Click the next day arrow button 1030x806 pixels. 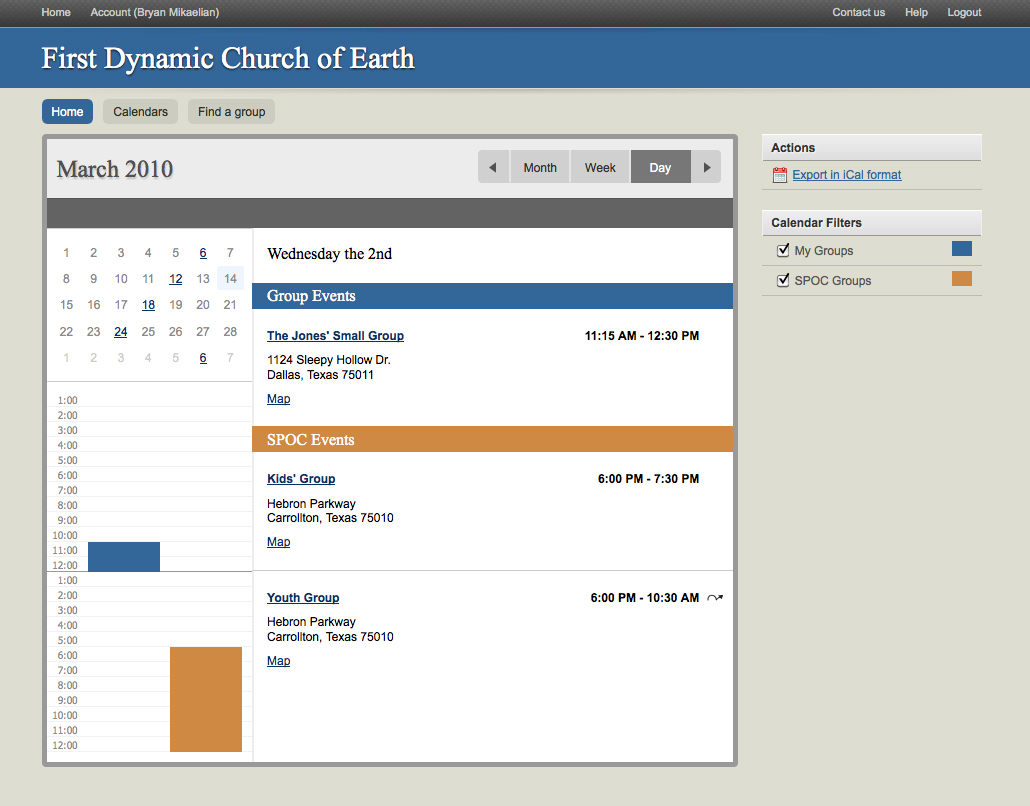pos(706,167)
